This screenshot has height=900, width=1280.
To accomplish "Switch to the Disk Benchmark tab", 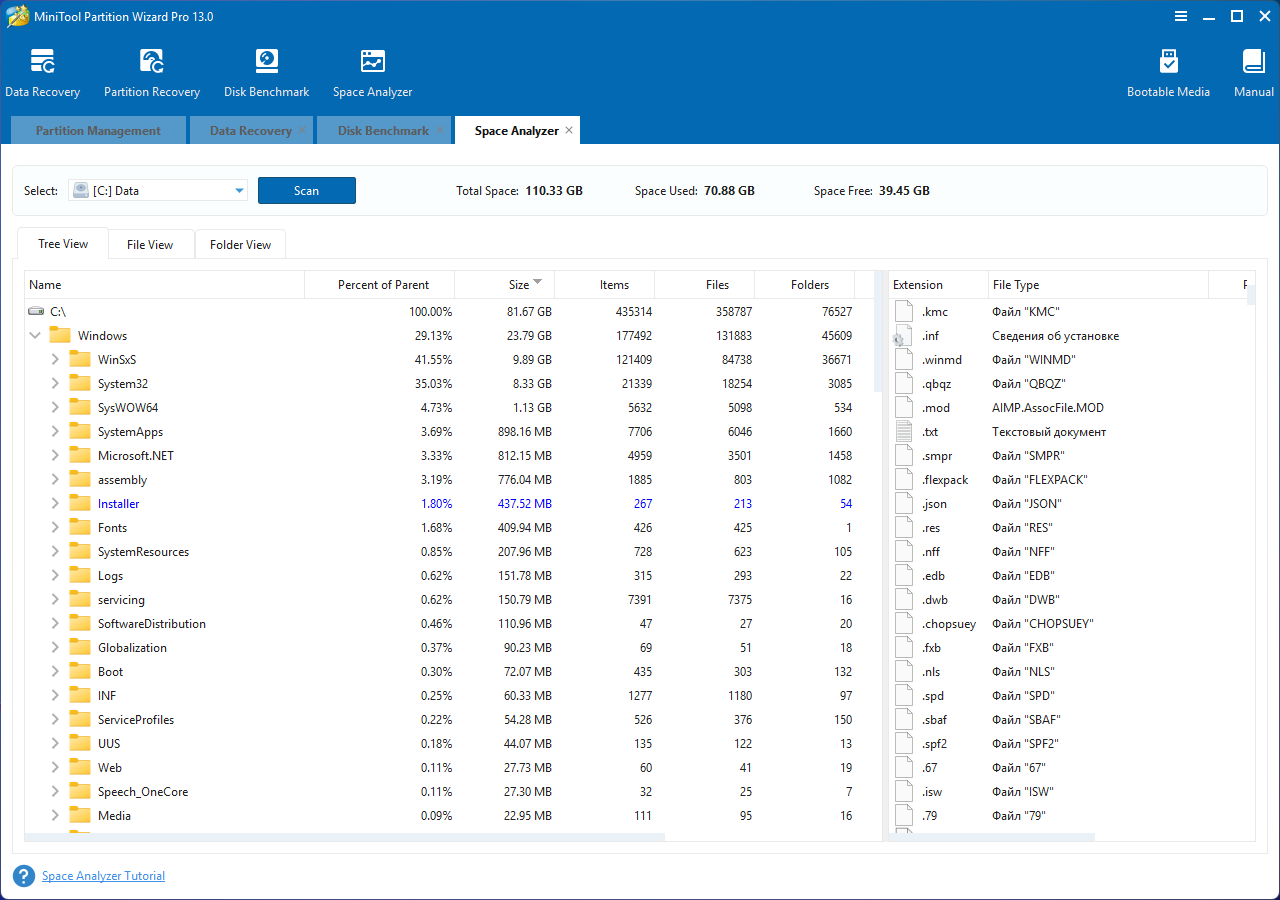I will pyautogui.click(x=383, y=131).
